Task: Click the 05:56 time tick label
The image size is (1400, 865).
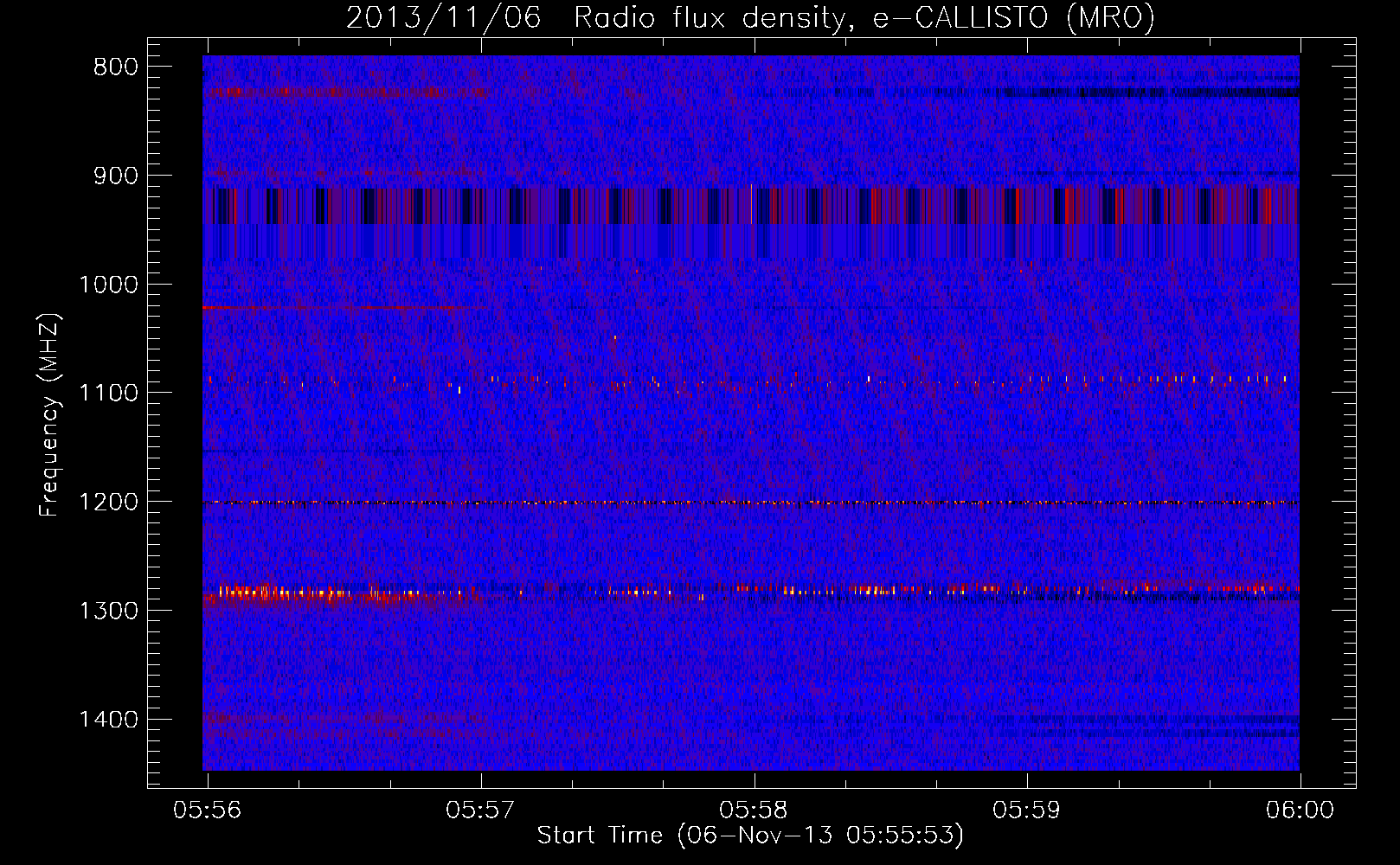Action: point(208,811)
